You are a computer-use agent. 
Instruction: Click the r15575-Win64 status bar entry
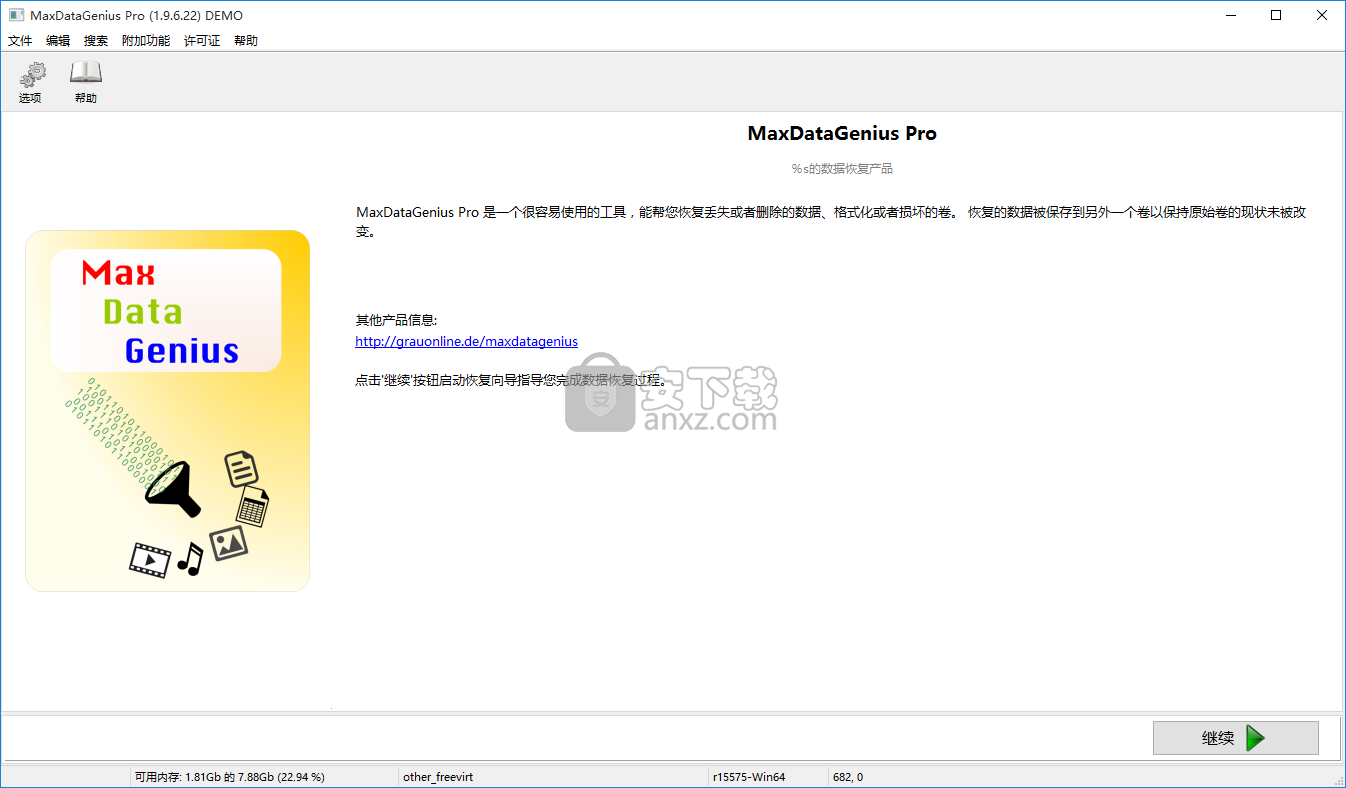point(749,776)
